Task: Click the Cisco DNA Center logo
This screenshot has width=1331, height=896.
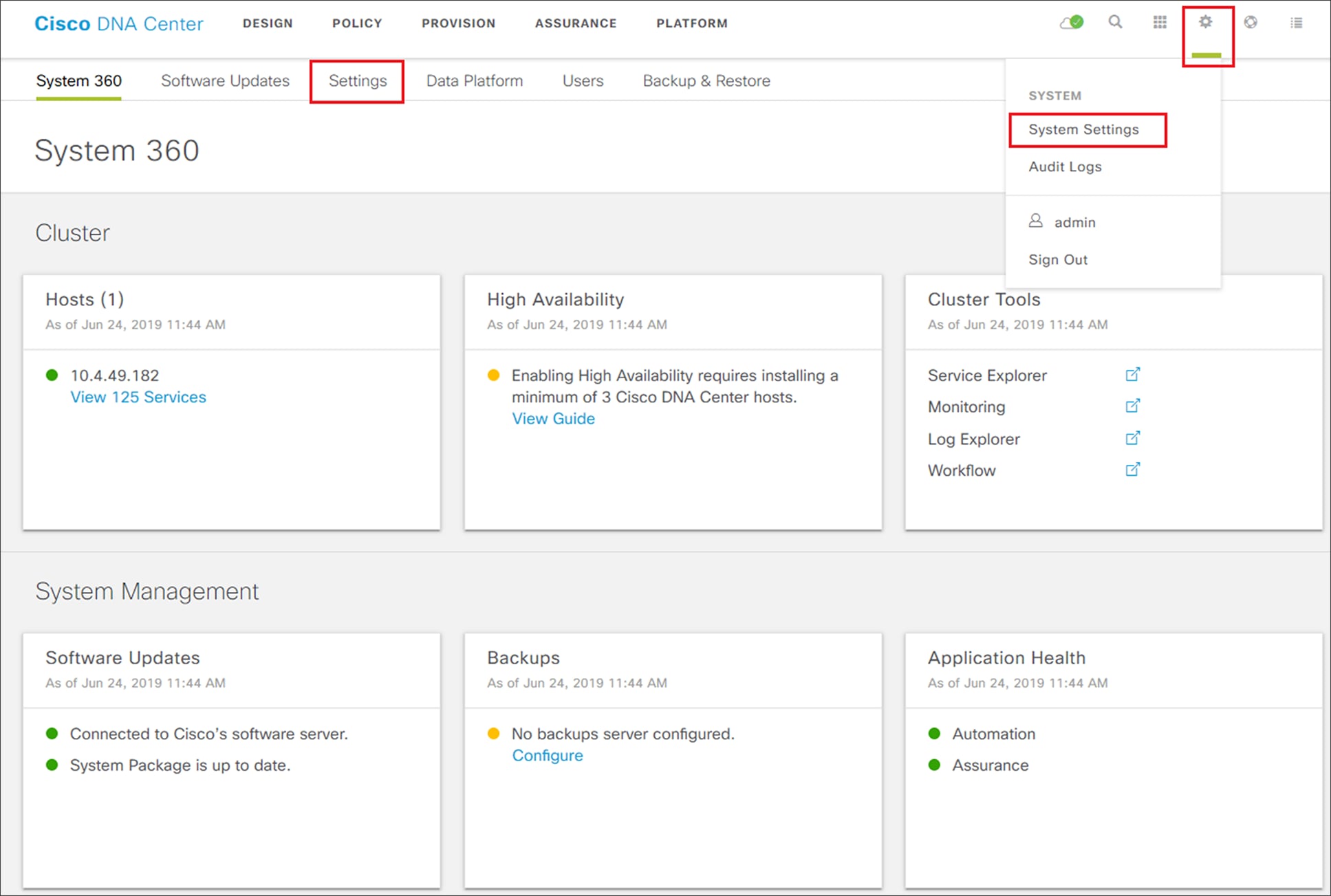Action: click(x=119, y=23)
